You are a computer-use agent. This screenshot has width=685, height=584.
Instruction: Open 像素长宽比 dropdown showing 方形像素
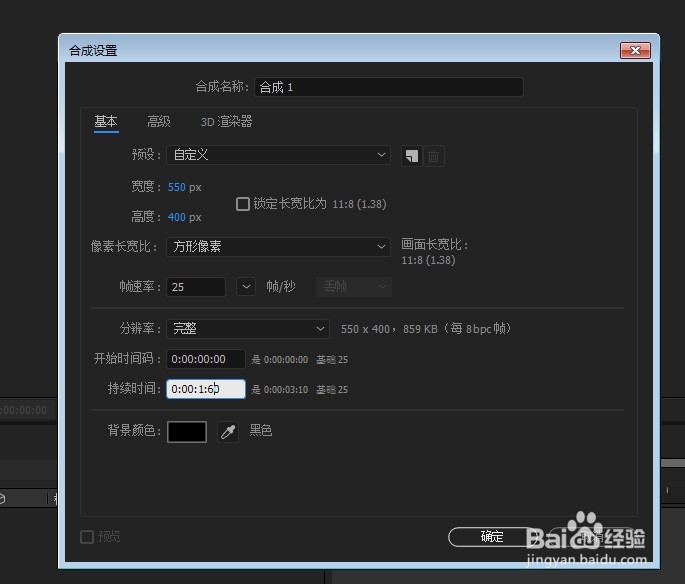point(278,247)
